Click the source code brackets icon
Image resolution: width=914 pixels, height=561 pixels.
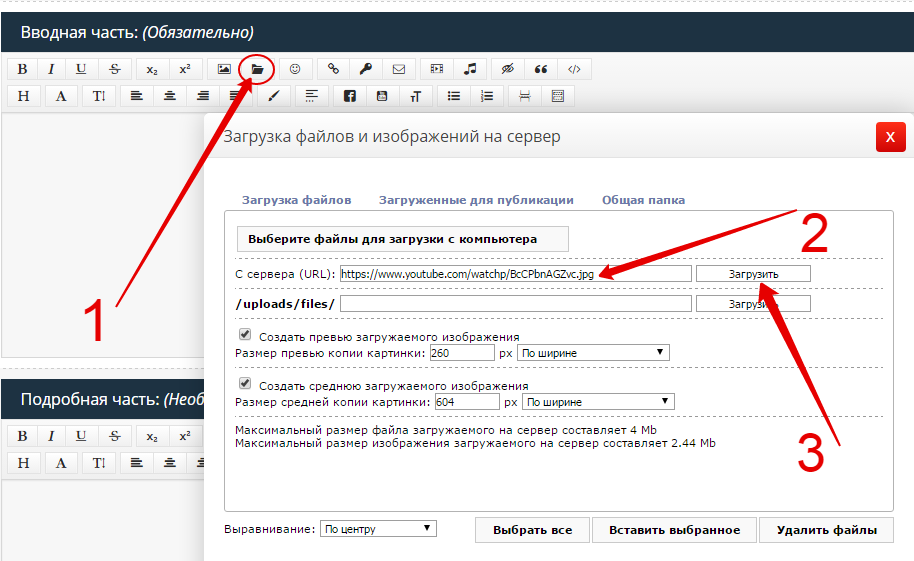coord(574,69)
